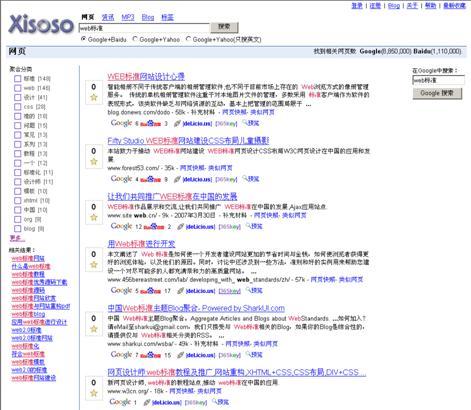Open 'web2.0' related search link in sidebar
This screenshot has height=410, width=471.
pos(26,330)
